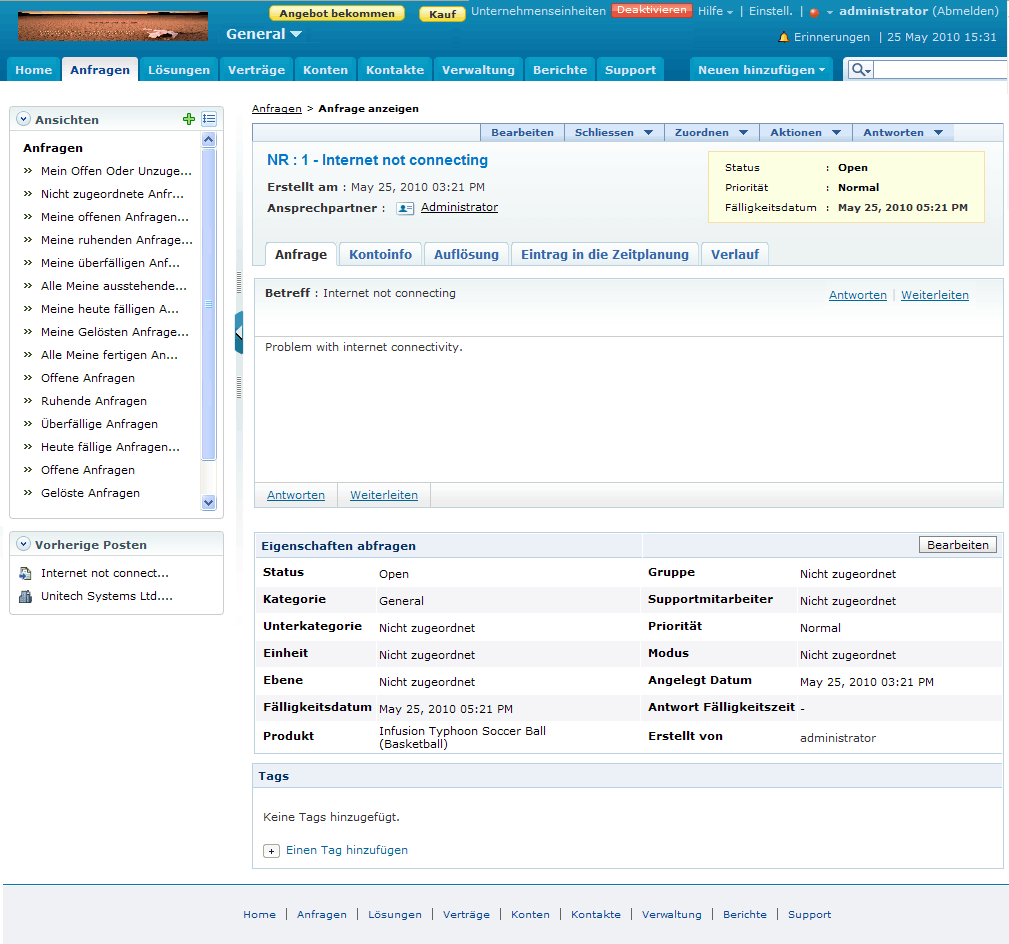Viewport: 1009px width, 944px height.
Task: Click the Administrator contact link
Action: pos(459,207)
